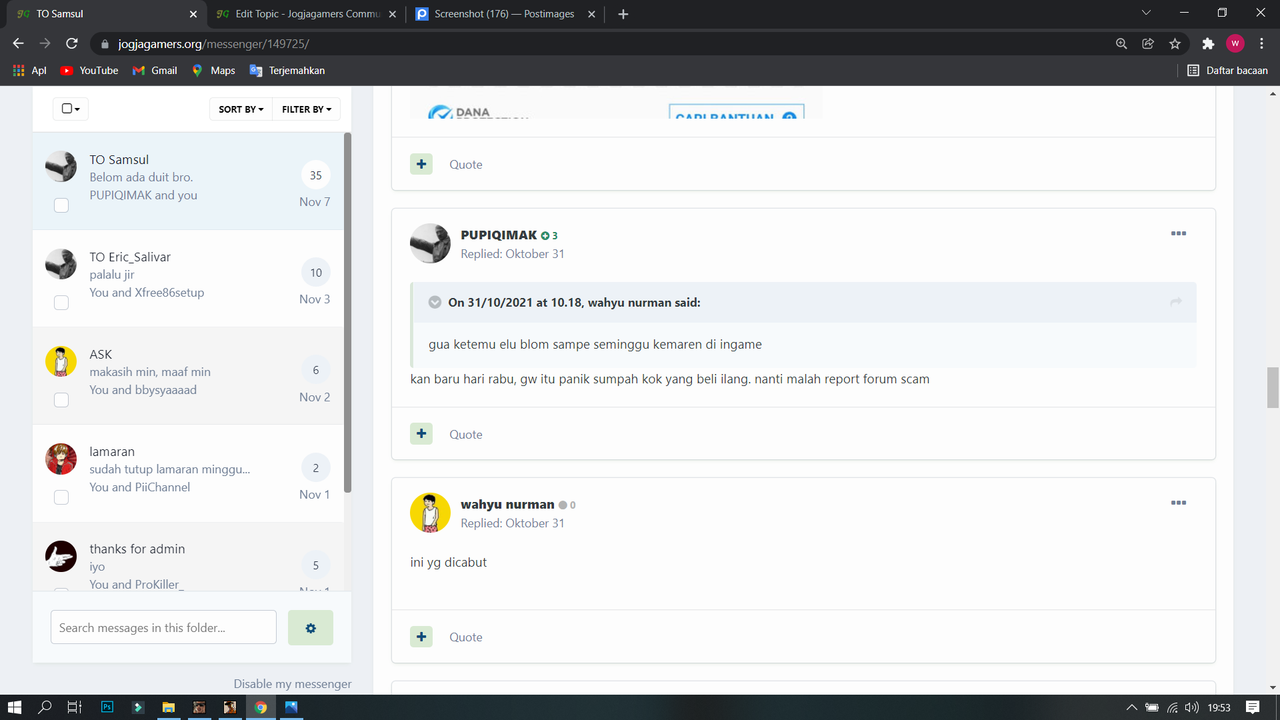Viewport: 1280px width, 720px height.
Task: Click the zoom magnifier icon in the address bar
Action: [1121, 43]
